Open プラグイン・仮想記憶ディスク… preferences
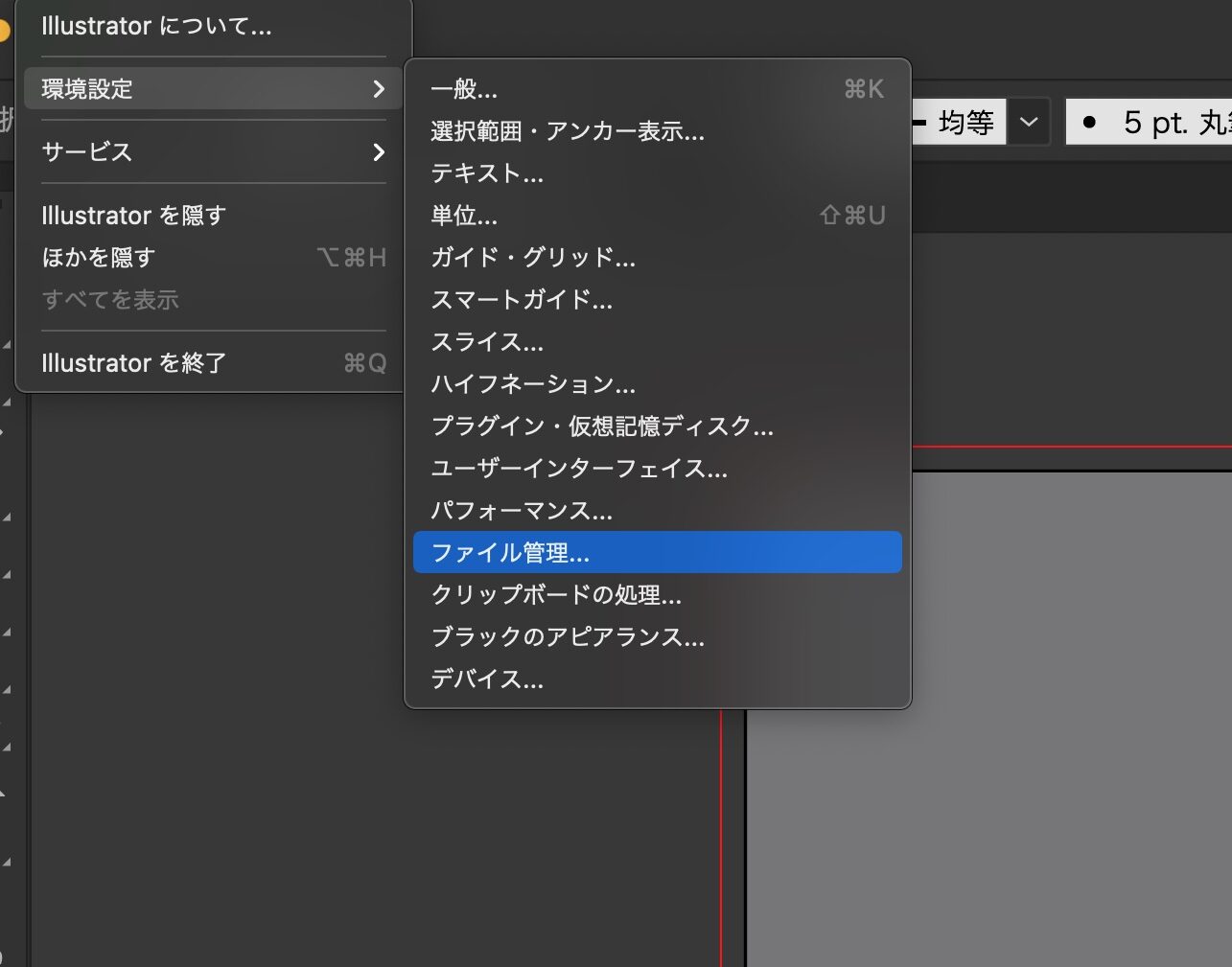This screenshot has height=967, width=1232. (658, 426)
